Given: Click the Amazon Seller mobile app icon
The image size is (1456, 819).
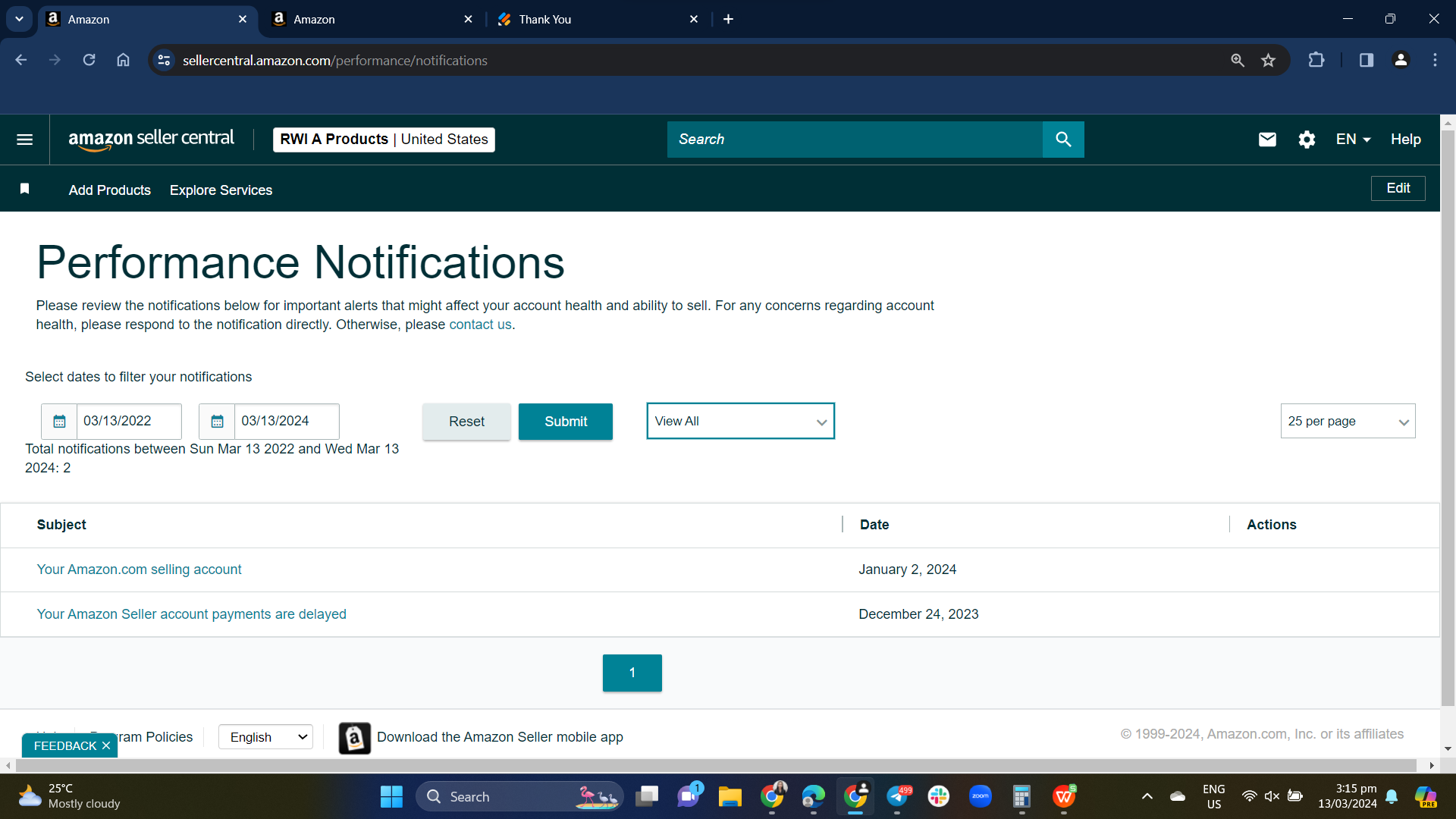Looking at the screenshot, I should 354,738.
